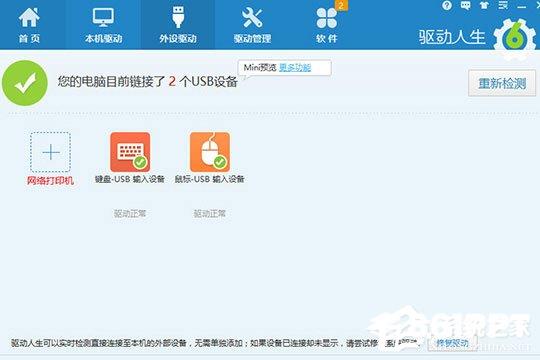Click the 重新检测 button
The image size is (540, 360).
[x=502, y=83]
